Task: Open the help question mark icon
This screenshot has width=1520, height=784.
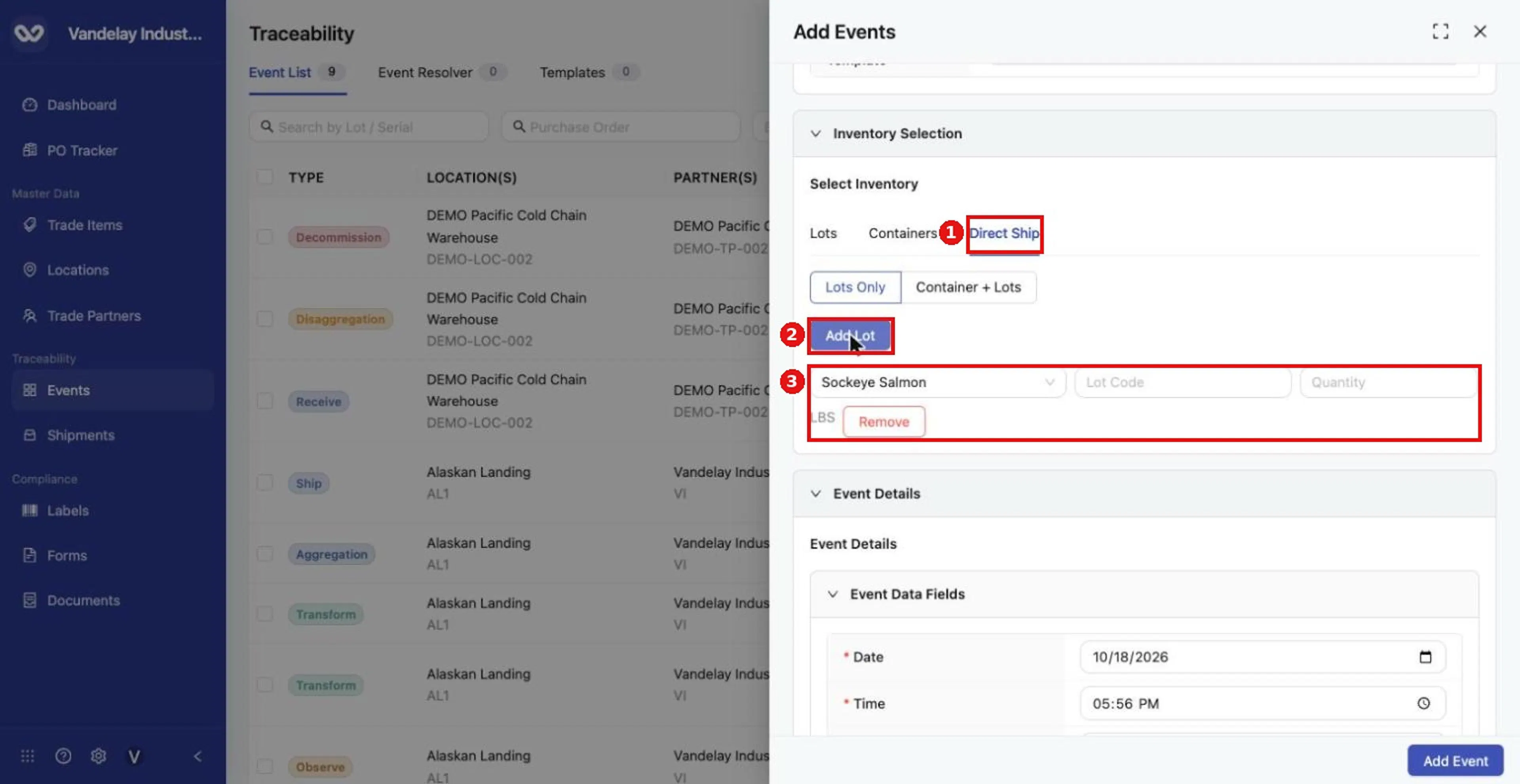Action: tap(63, 756)
